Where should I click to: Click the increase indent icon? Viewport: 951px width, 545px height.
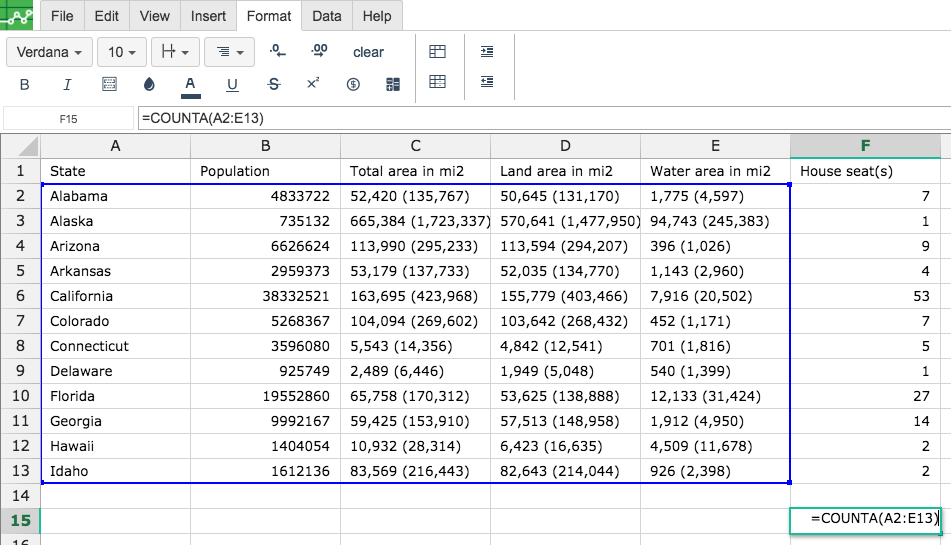(487, 52)
